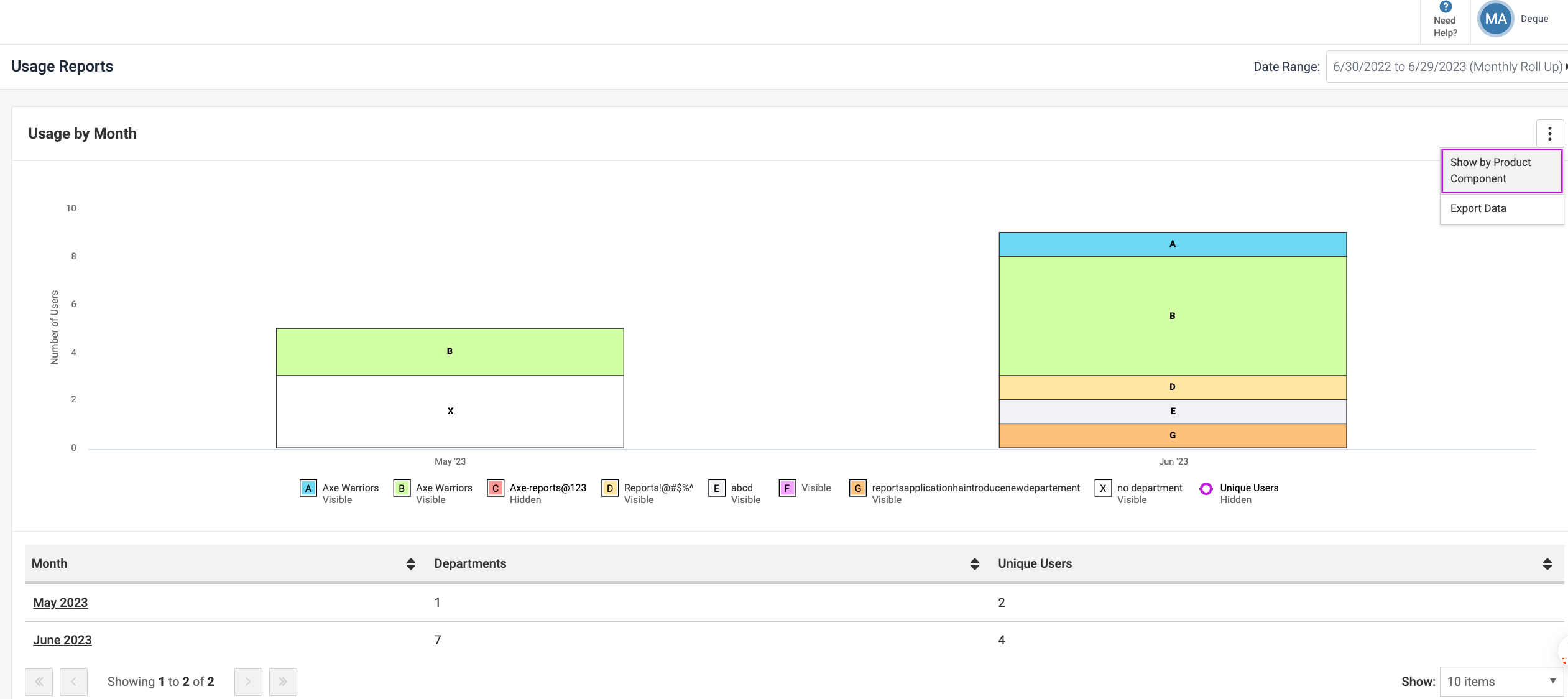
Task: Click the three-dot kebab menu icon
Action: 1549,134
